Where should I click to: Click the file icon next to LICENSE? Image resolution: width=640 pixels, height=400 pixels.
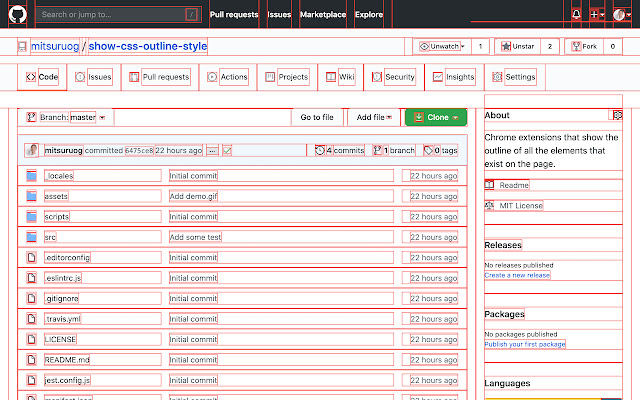[31, 339]
